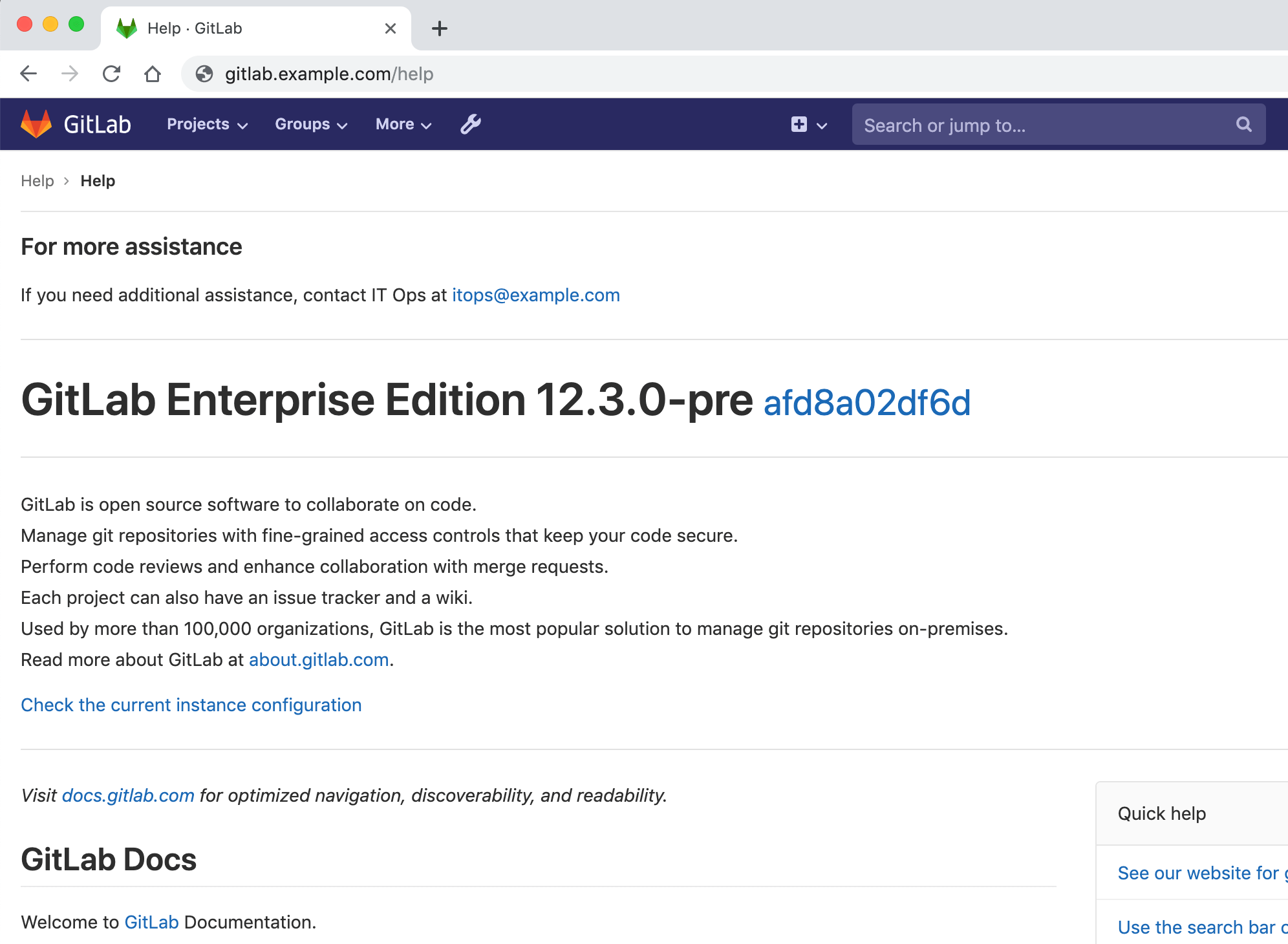Click the back navigation arrow
The image size is (1288, 944).
[x=29, y=73]
